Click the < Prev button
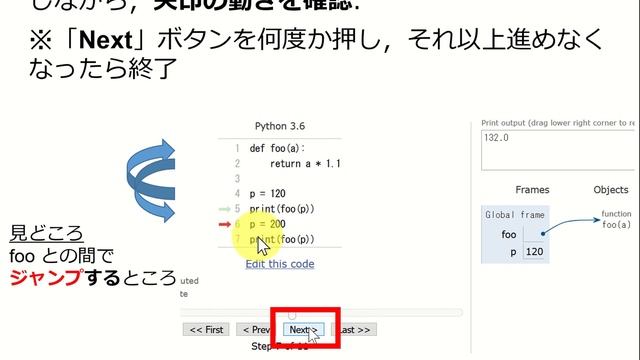The height and width of the screenshot is (360, 640). pos(255,329)
